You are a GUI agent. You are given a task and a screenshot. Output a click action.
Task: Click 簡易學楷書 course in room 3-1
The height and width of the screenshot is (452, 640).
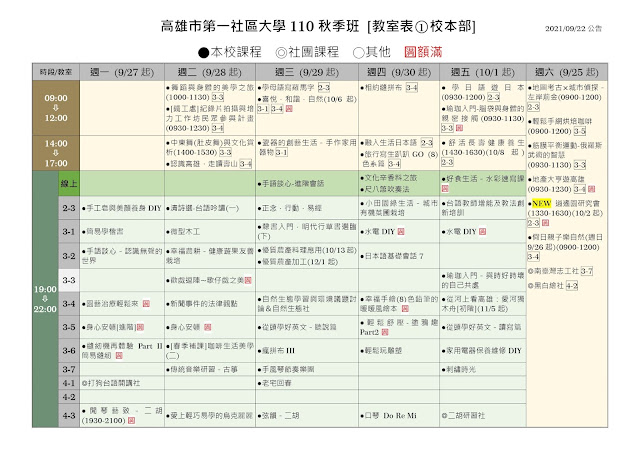[102, 232]
